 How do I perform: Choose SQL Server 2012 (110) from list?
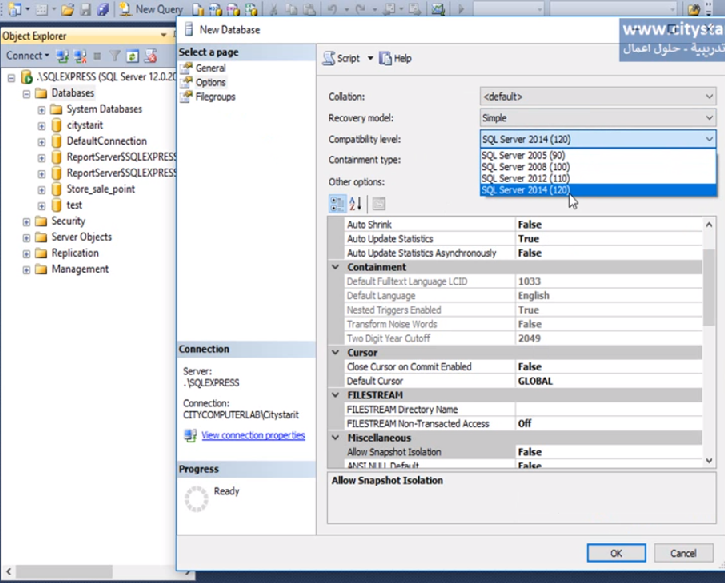click(598, 178)
